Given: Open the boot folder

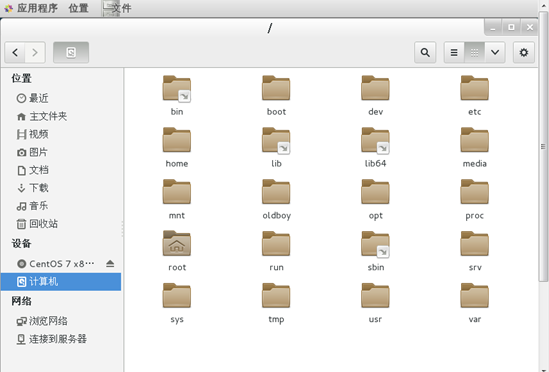Looking at the screenshot, I should [x=276, y=88].
